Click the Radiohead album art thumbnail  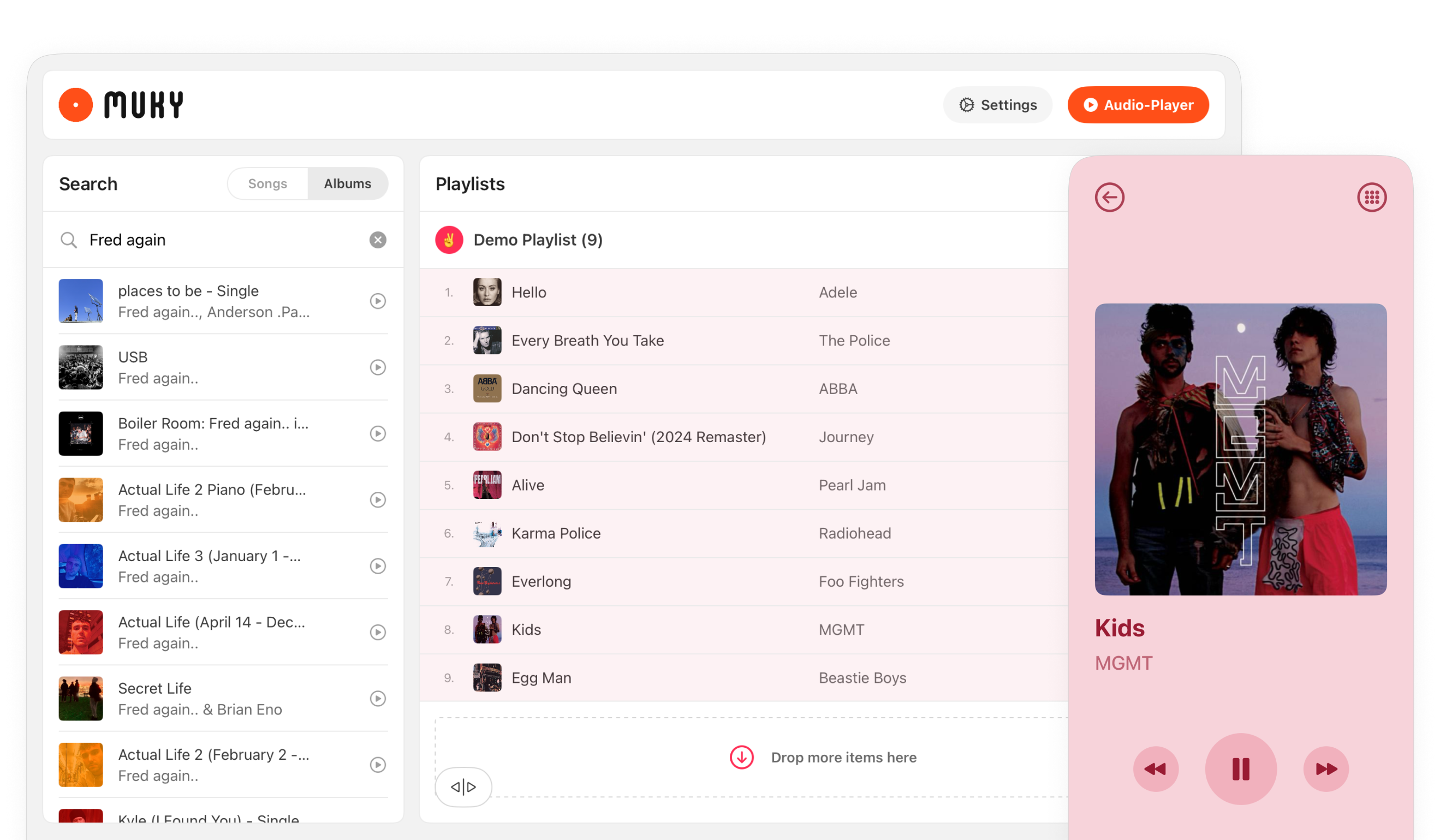(x=487, y=533)
